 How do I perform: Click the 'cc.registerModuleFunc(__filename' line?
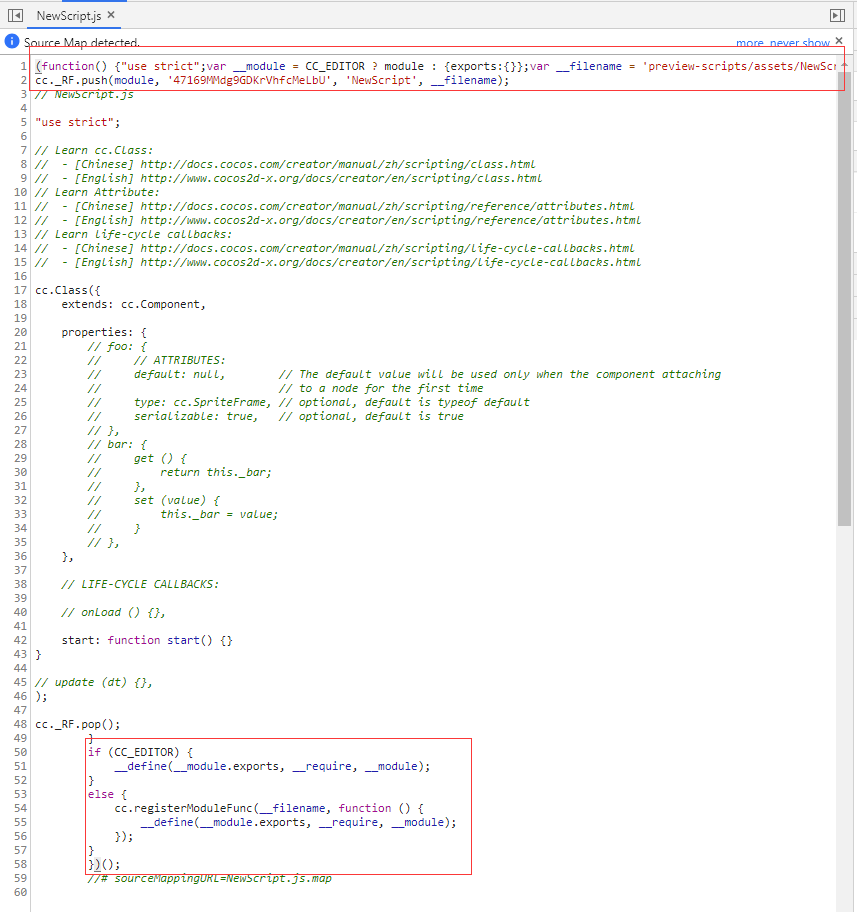[x=269, y=808]
